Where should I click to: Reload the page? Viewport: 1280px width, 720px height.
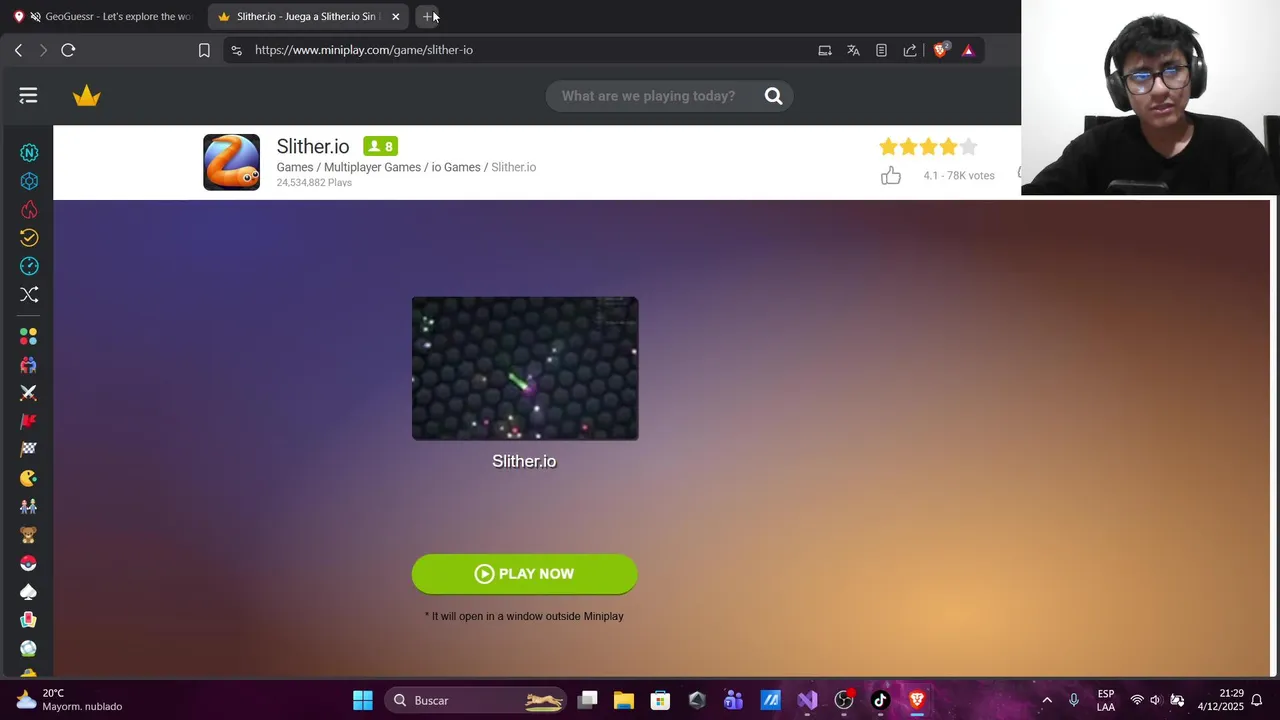pyautogui.click(x=68, y=50)
